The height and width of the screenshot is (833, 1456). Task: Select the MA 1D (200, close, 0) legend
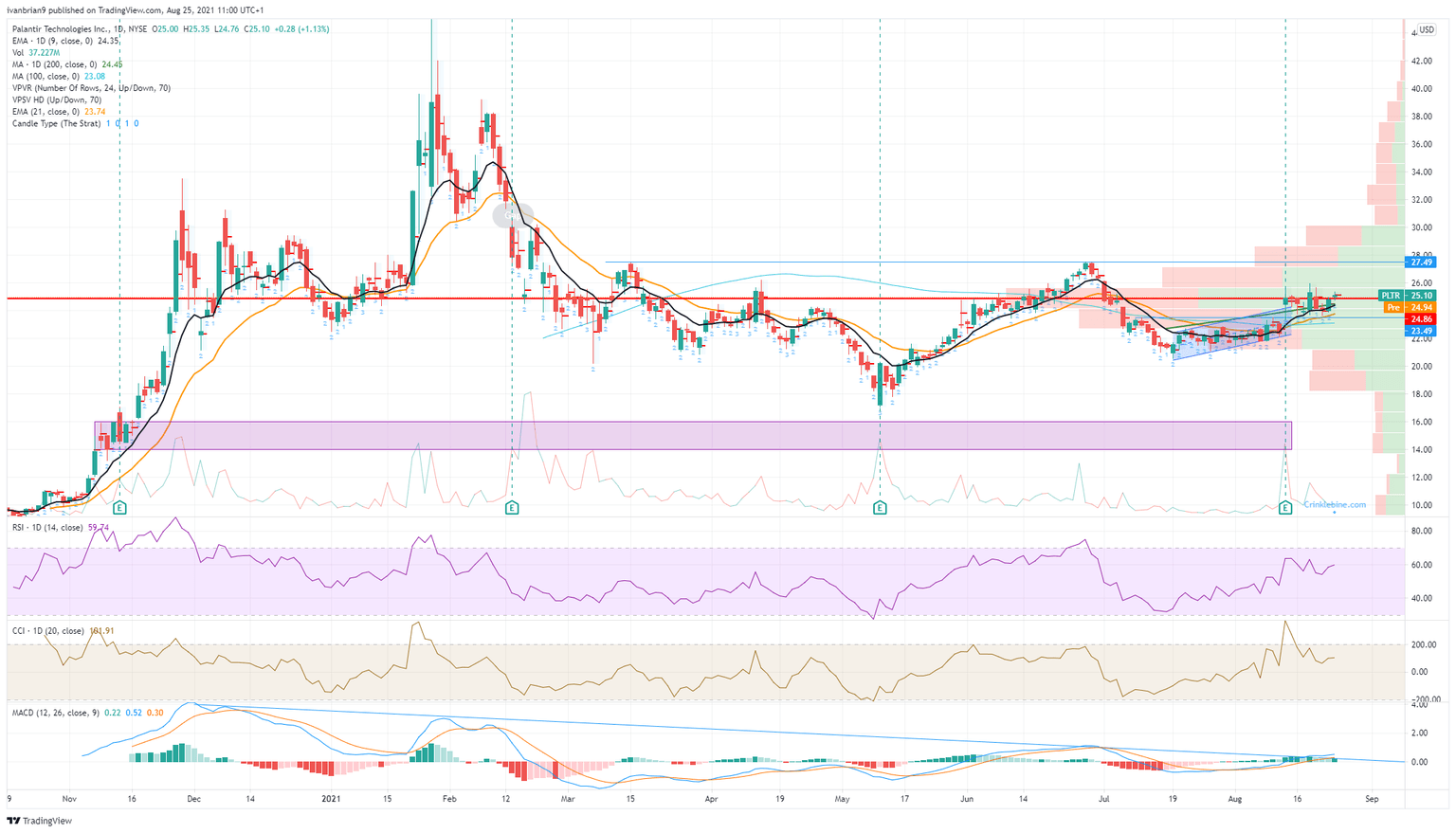(67, 64)
